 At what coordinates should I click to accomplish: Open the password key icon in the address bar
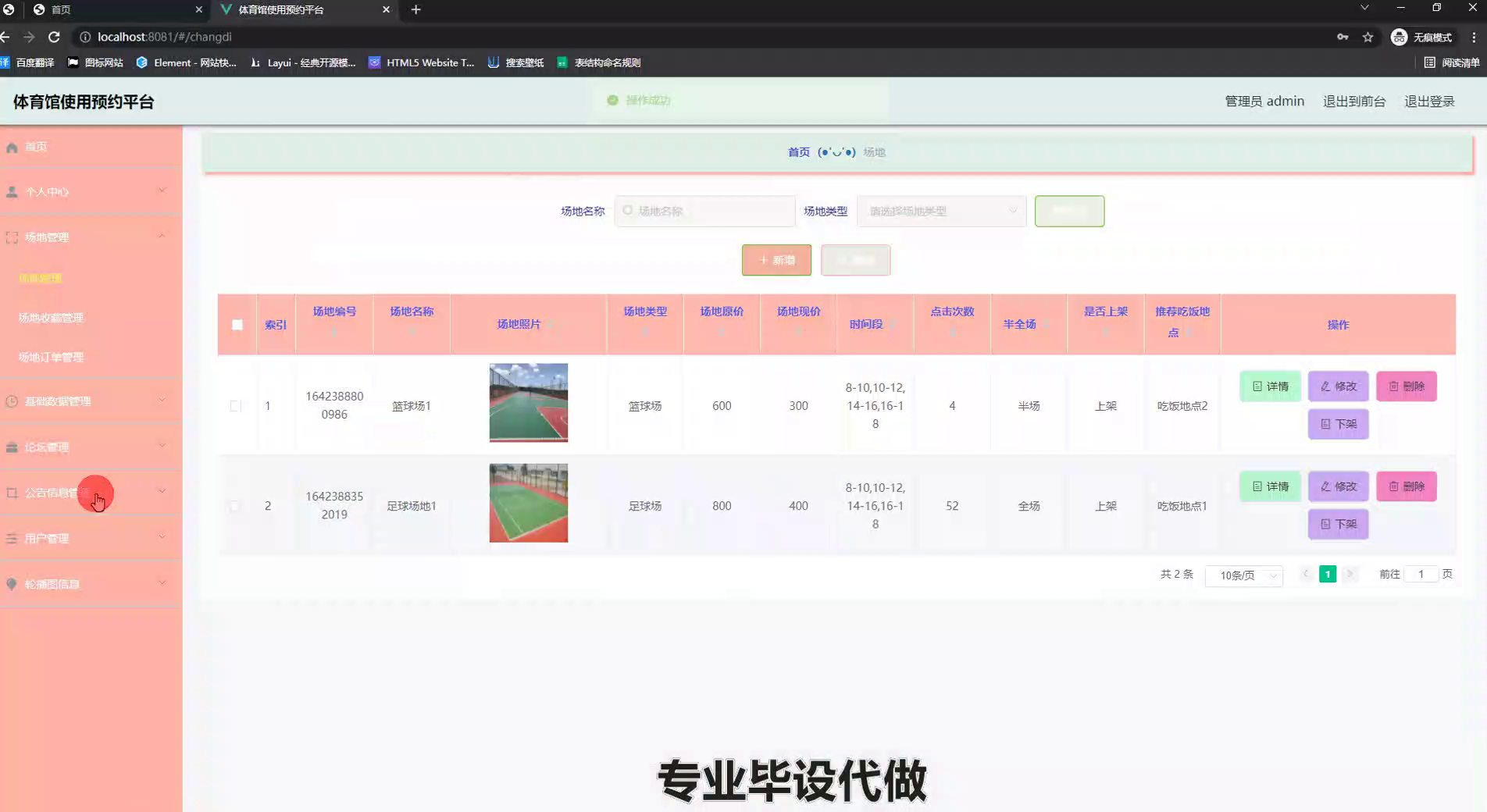(1343, 37)
